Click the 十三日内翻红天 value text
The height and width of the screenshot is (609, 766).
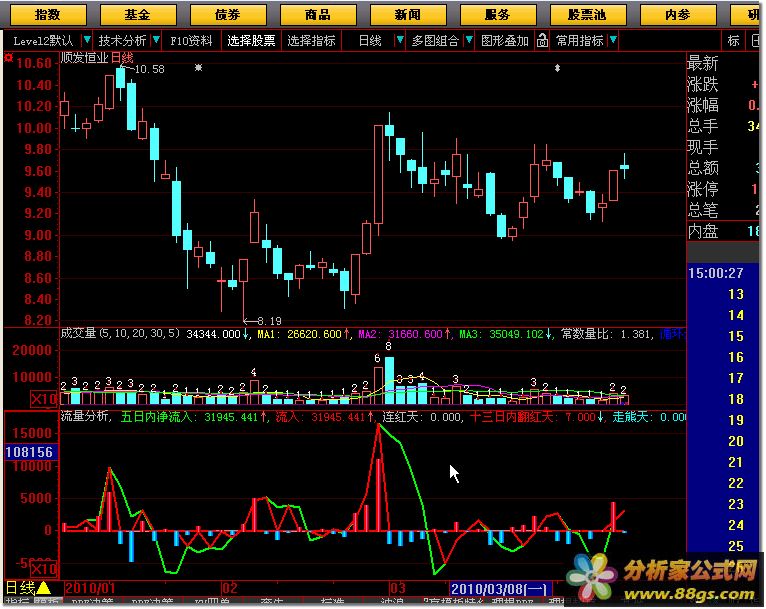point(532,417)
